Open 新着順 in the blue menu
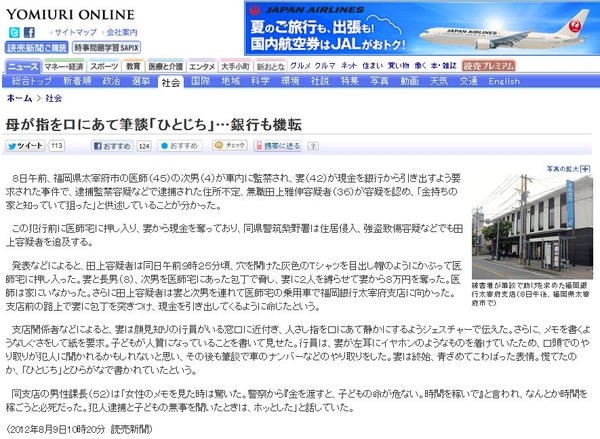 77,81
